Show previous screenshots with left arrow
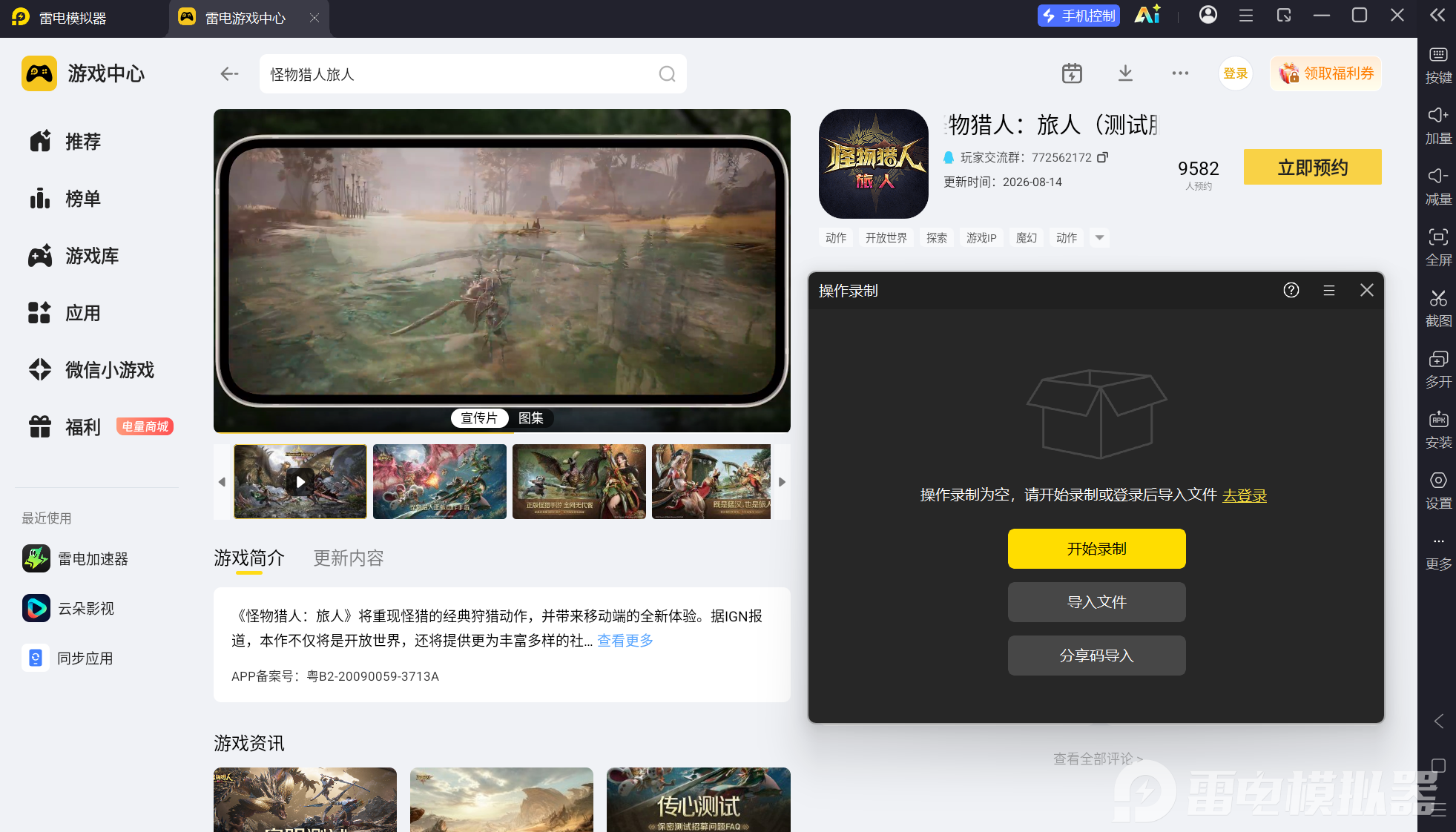The image size is (1456, 832). (222, 482)
